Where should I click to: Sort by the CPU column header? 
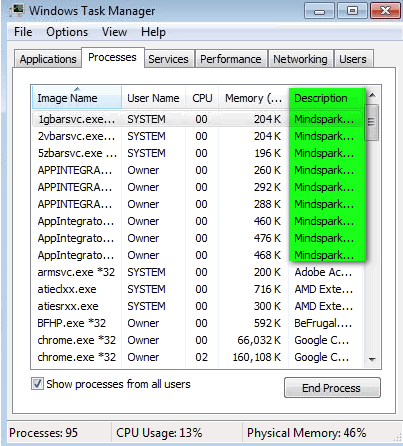[x=202, y=98]
